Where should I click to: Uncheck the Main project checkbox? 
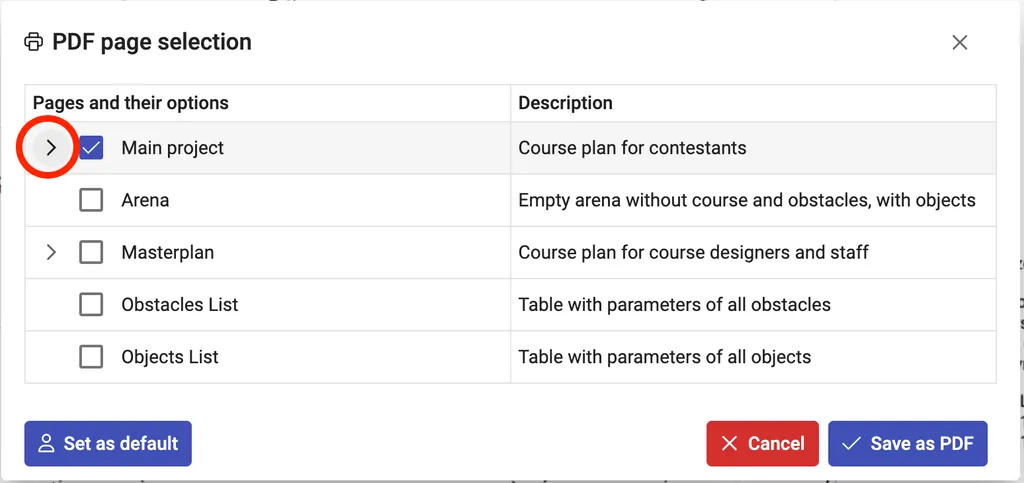point(91,148)
